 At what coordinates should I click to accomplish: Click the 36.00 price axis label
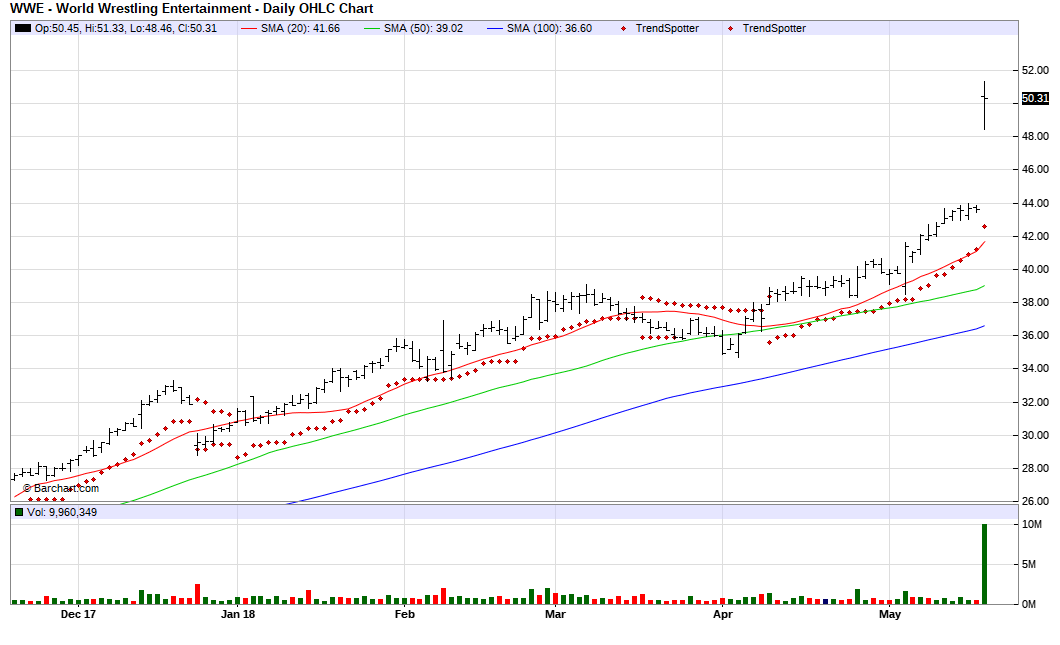click(x=1035, y=336)
